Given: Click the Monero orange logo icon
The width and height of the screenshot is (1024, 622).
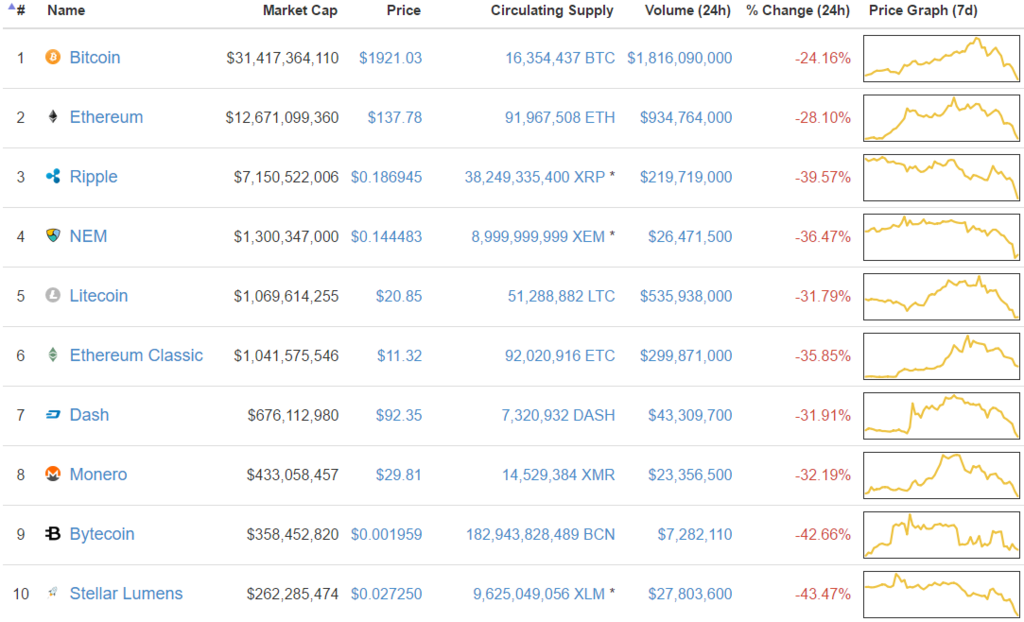Looking at the screenshot, I should [52, 474].
